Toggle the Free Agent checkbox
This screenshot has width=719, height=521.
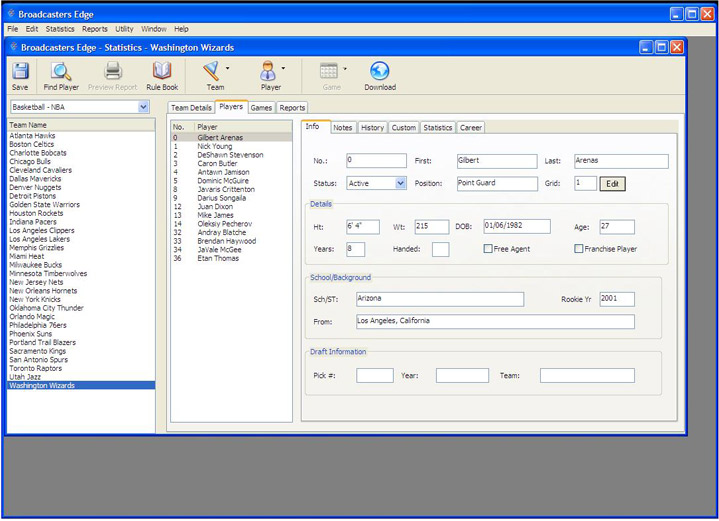[488, 249]
